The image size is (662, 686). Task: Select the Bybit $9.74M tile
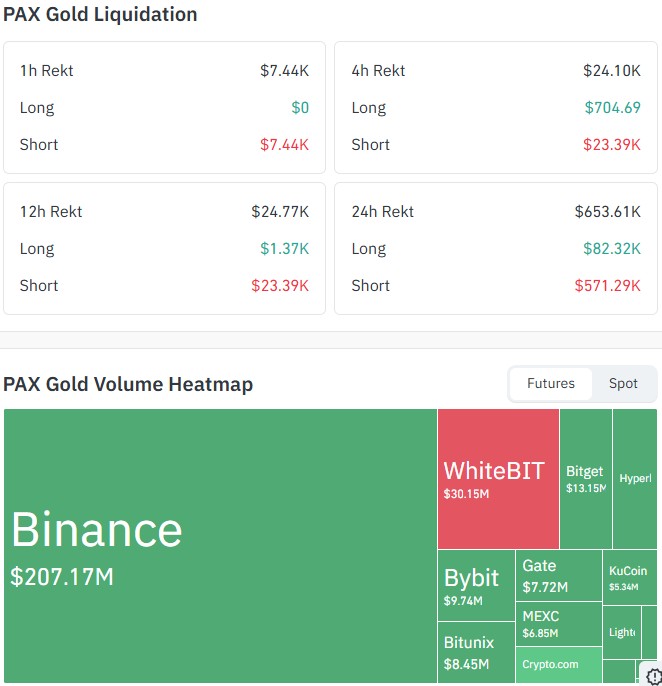476,585
